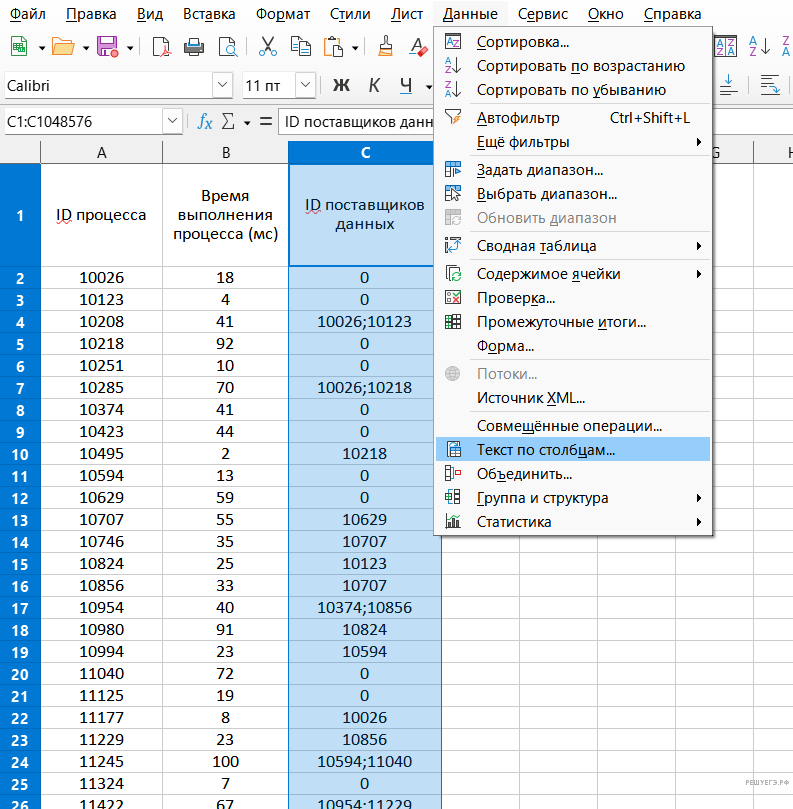
Task: Click the Formula equals sign icon
Action: [x=266, y=122]
